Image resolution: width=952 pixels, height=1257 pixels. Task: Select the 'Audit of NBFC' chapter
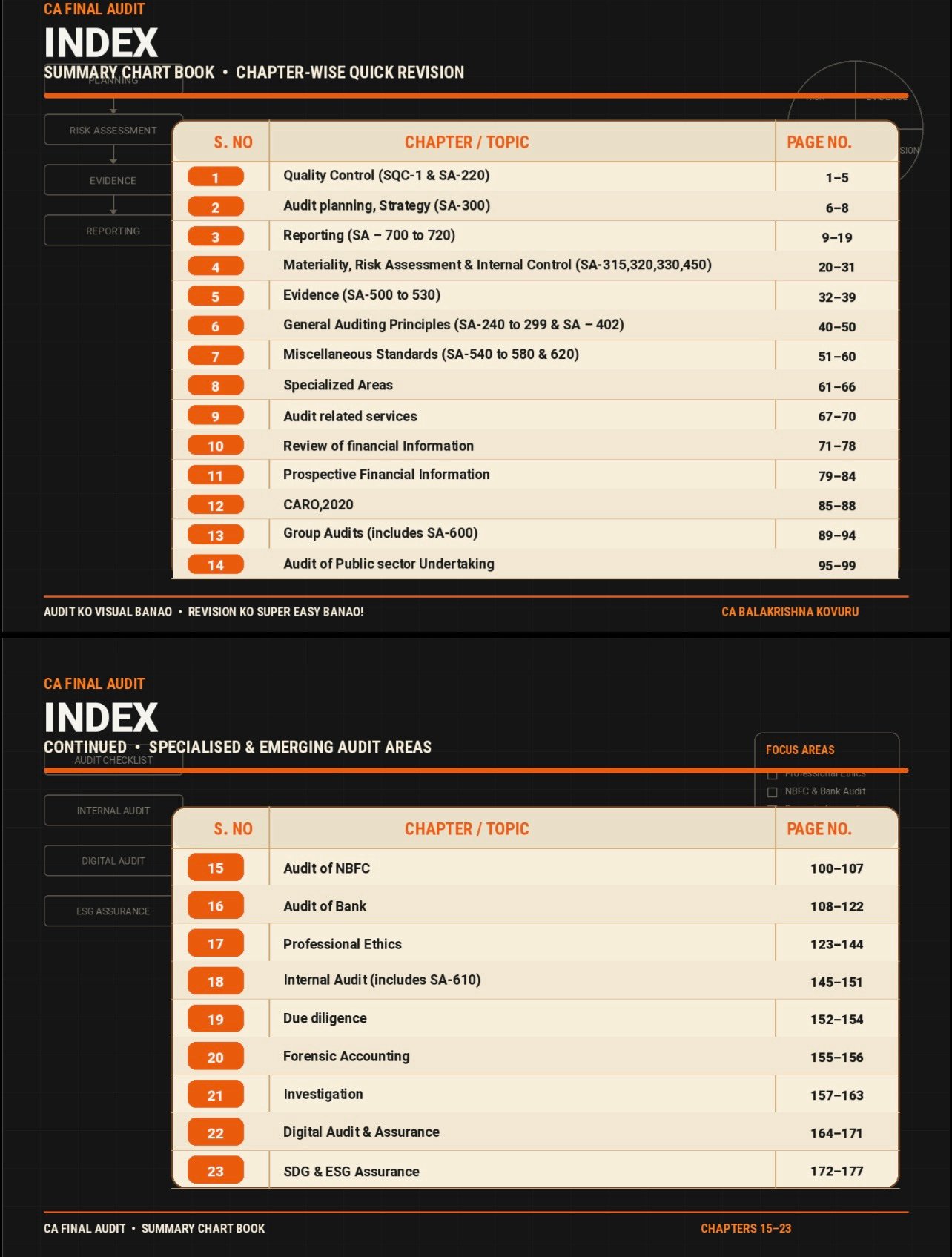click(326, 868)
